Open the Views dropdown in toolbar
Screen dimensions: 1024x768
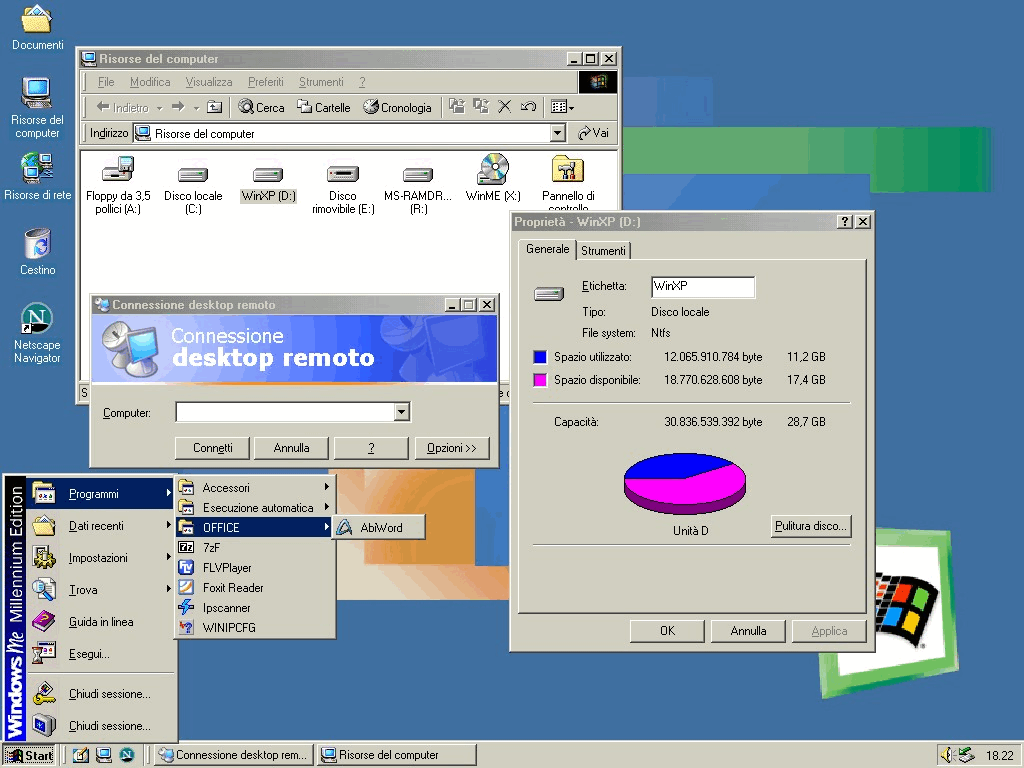562,106
